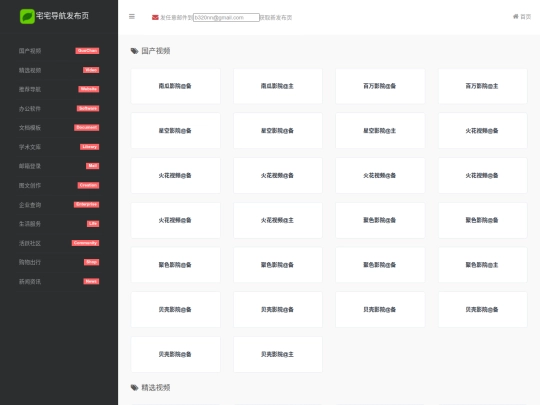540x405 pixels.
Task: Click the green leaf site logo
Action: coord(27,16)
